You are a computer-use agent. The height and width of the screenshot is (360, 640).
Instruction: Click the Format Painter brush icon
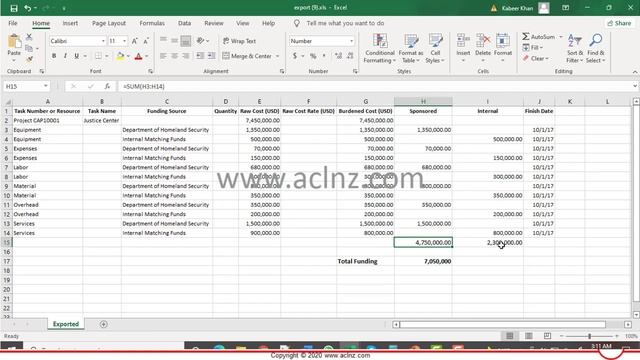[x=29, y=60]
